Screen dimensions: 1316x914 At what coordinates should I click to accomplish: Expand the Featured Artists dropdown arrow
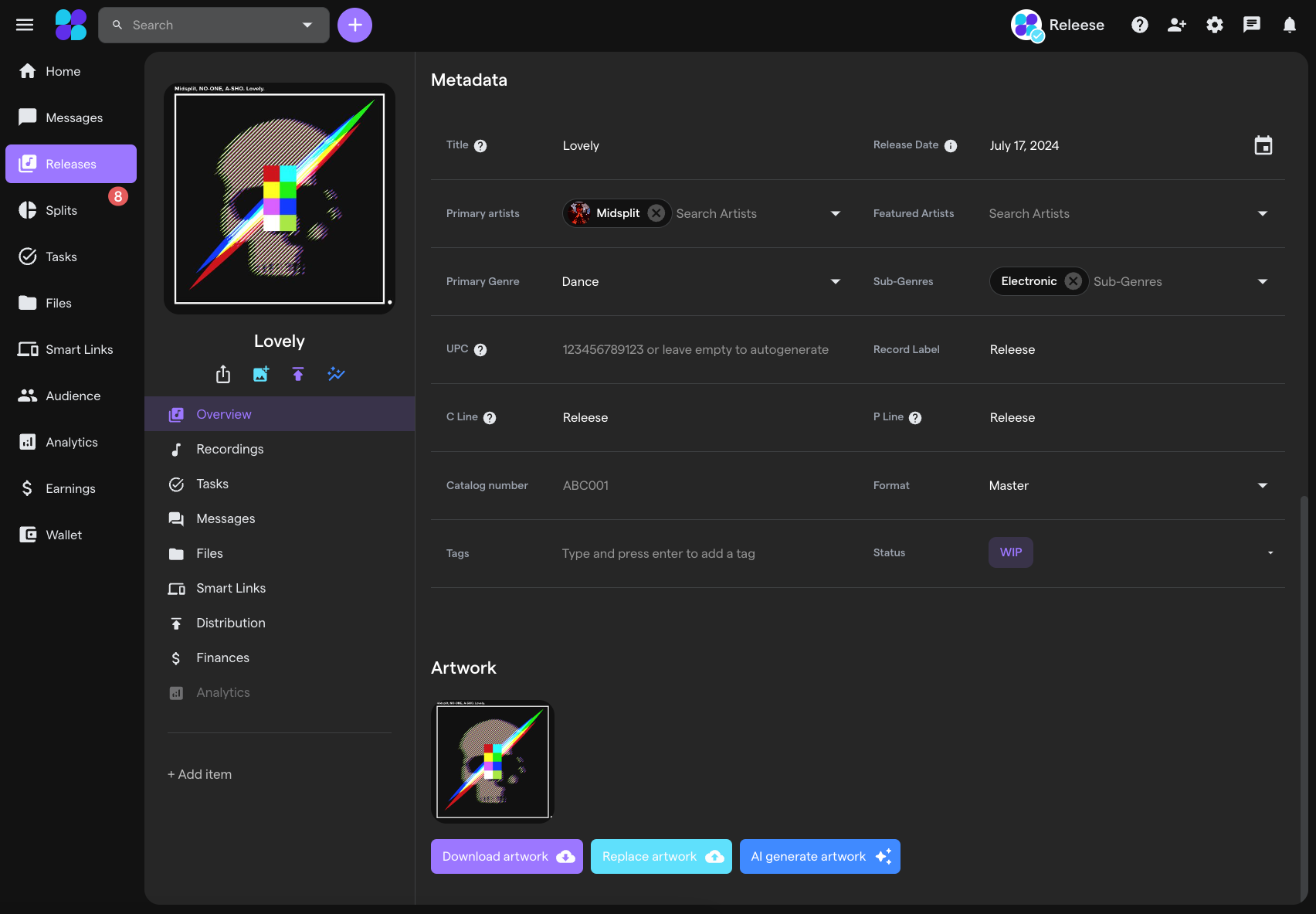[x=1263, y=213]
